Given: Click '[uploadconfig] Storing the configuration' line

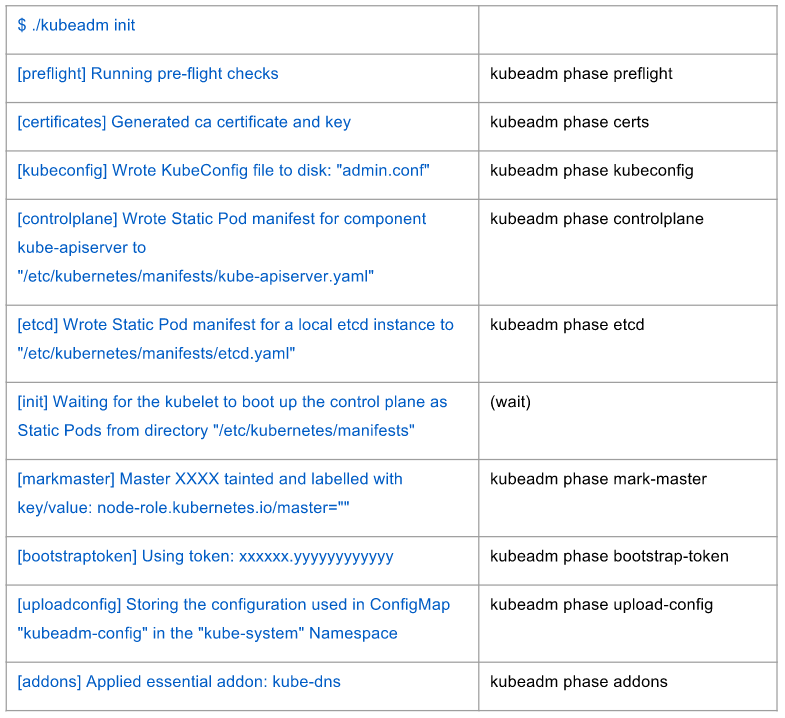Looking at the screenshot, I should [x=233, y=605].
